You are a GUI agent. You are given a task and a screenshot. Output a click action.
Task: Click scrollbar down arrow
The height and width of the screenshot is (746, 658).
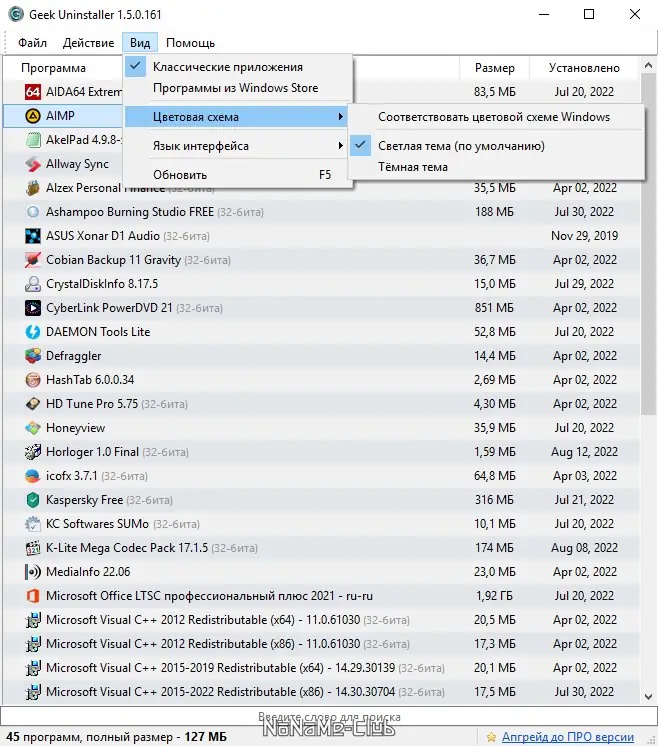click(x=648, y=697)
